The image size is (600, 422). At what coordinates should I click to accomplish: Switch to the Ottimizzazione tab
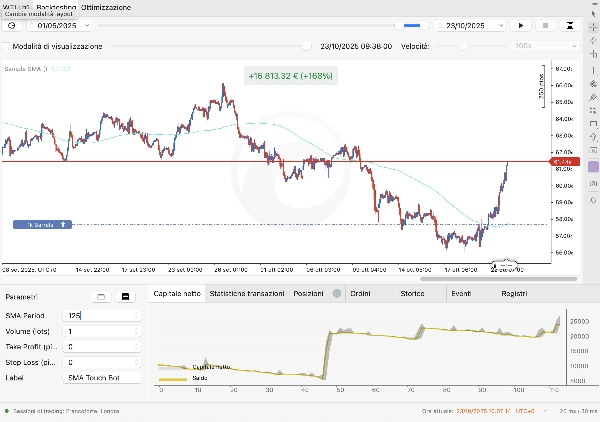107,7
